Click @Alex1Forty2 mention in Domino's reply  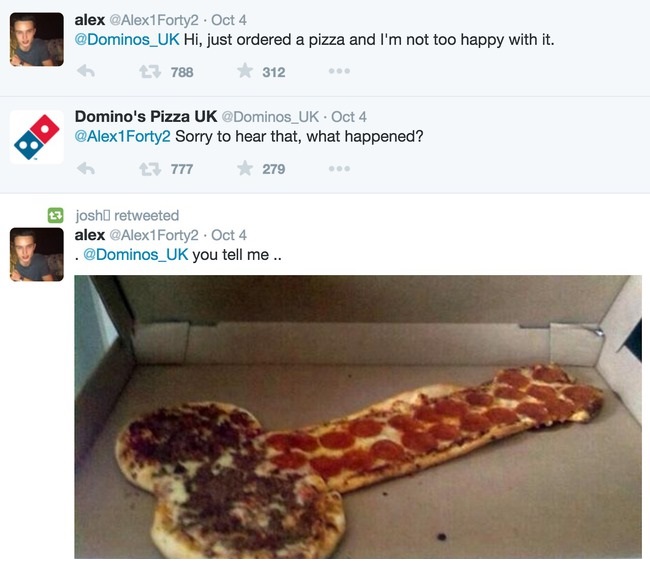pos(123,137)
